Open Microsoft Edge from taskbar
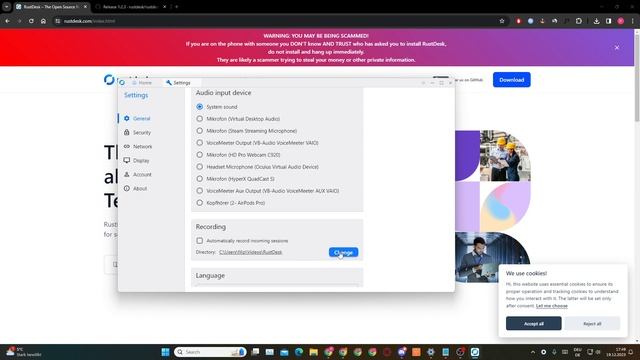640x360 pixels. [299, 352]
